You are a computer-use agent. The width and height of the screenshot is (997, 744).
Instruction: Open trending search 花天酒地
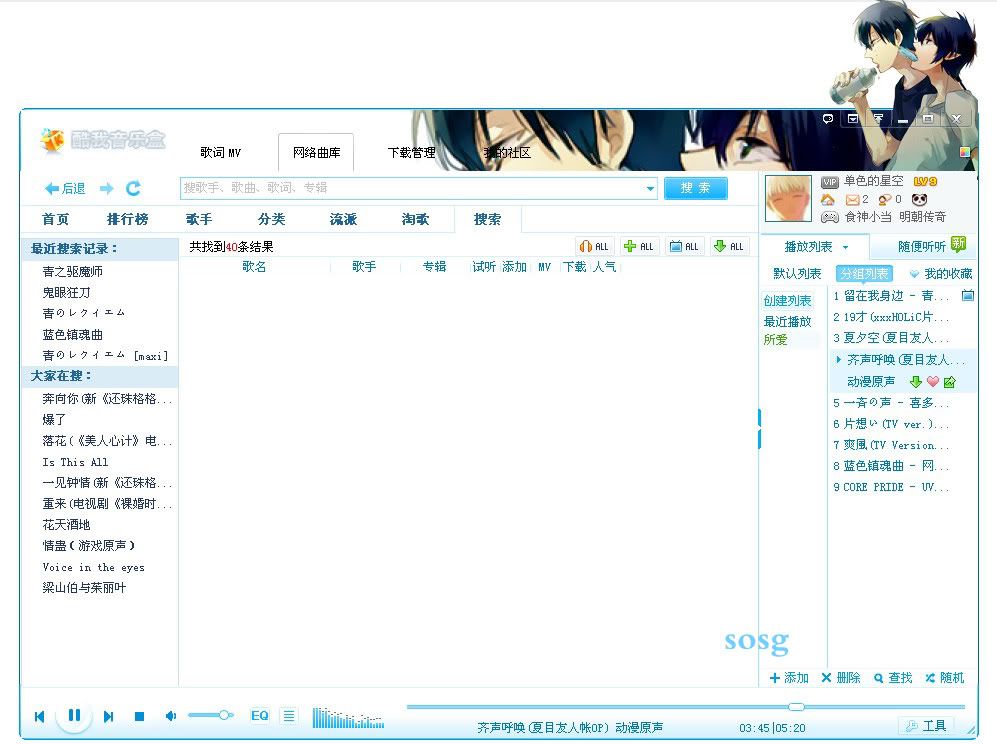66,525
